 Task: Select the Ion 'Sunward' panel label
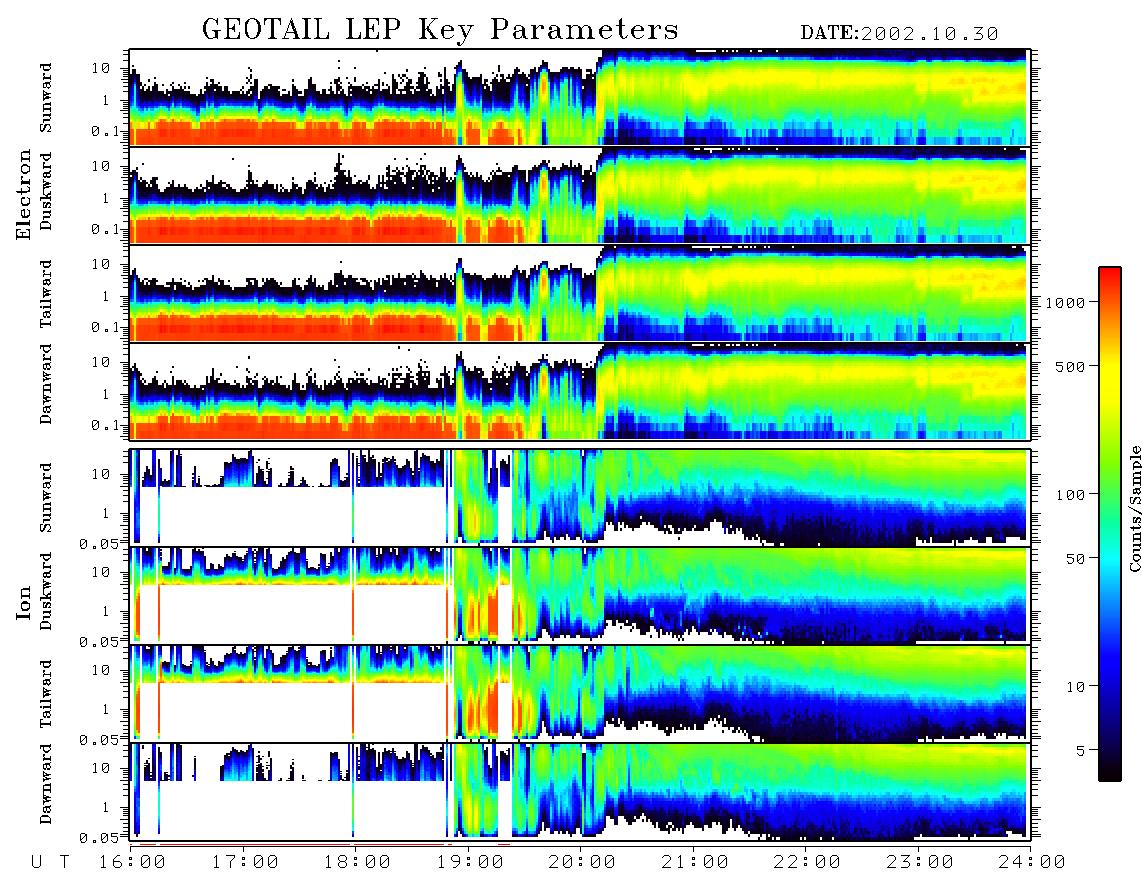[x=46, y=497]
